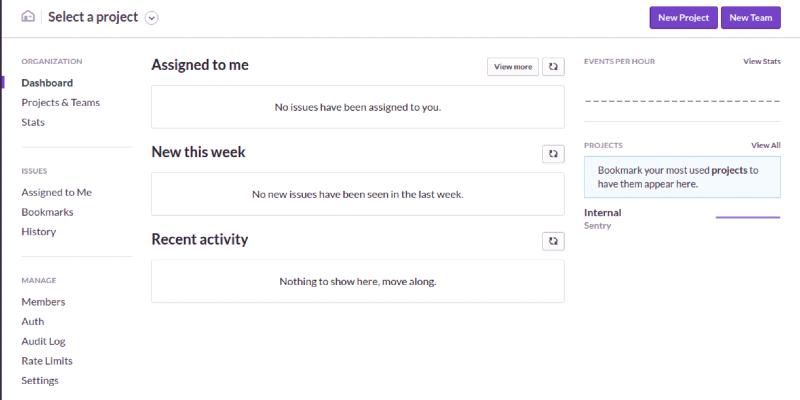800x400 pixels.
Task: Open Bookmarks in the sidebar
Action: tap(47, 212)
